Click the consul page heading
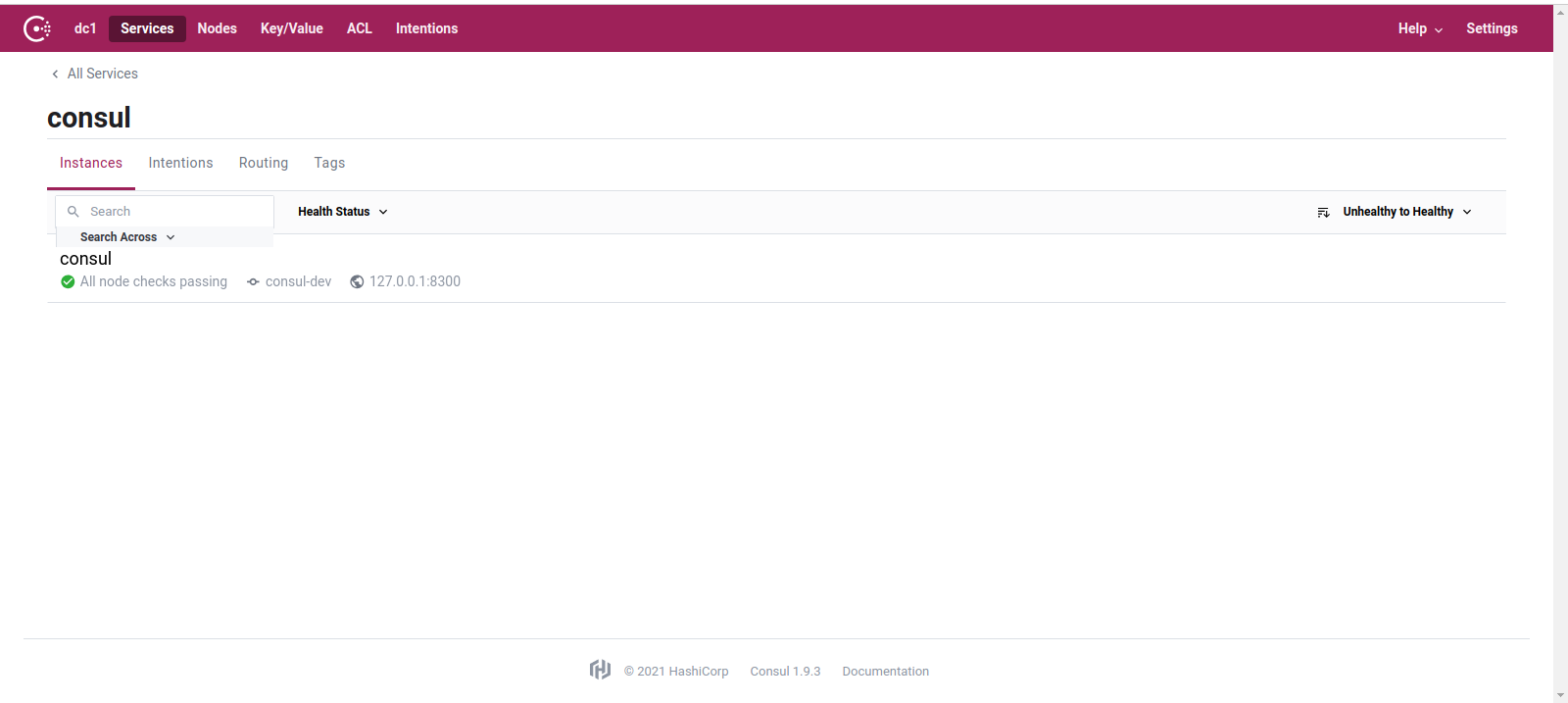1568x703 pixels. pyautogui.click(x=89, y=118)
